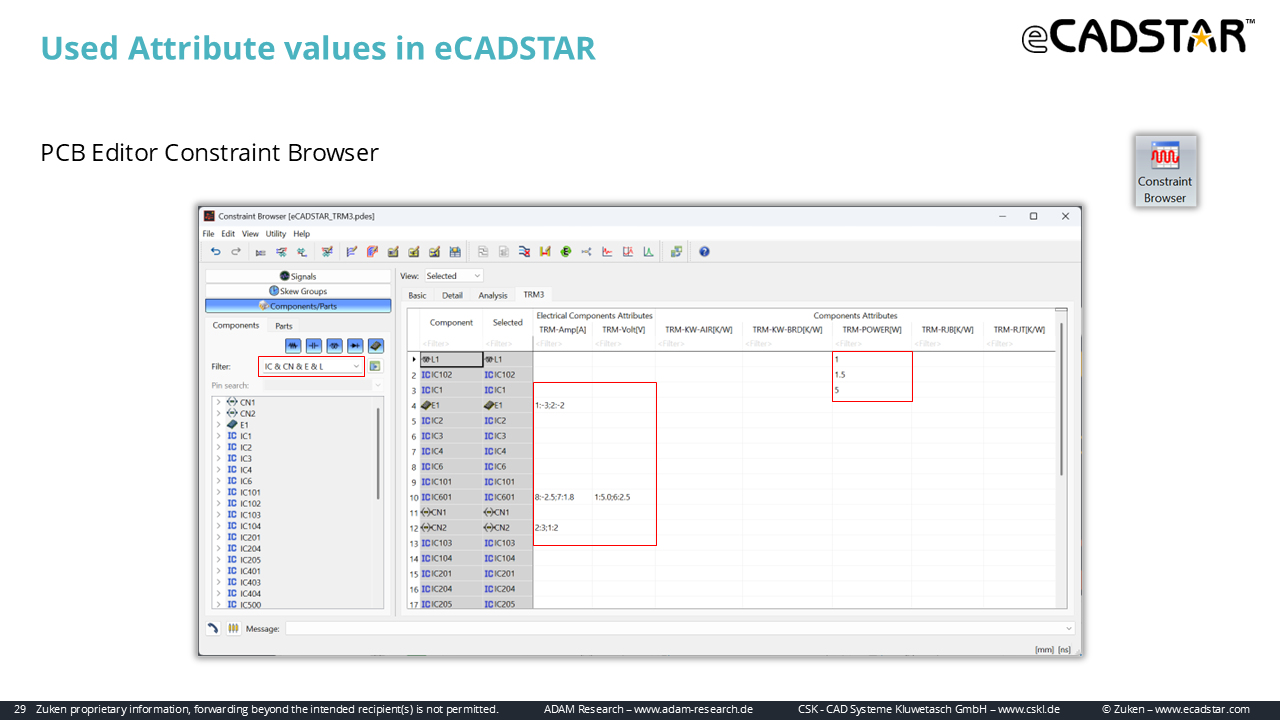
Task: Select TRM-Volt cell value 1:5.0;6:2.5
Action: 612,497
